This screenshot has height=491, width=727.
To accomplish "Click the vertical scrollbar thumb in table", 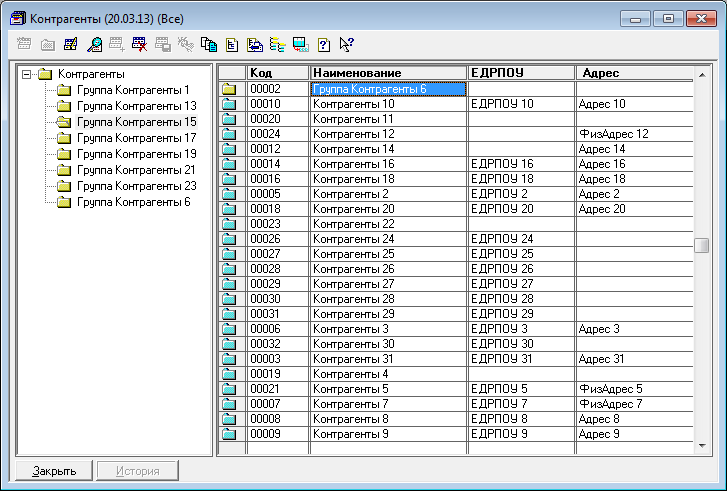I will click(x=702, y=246).
